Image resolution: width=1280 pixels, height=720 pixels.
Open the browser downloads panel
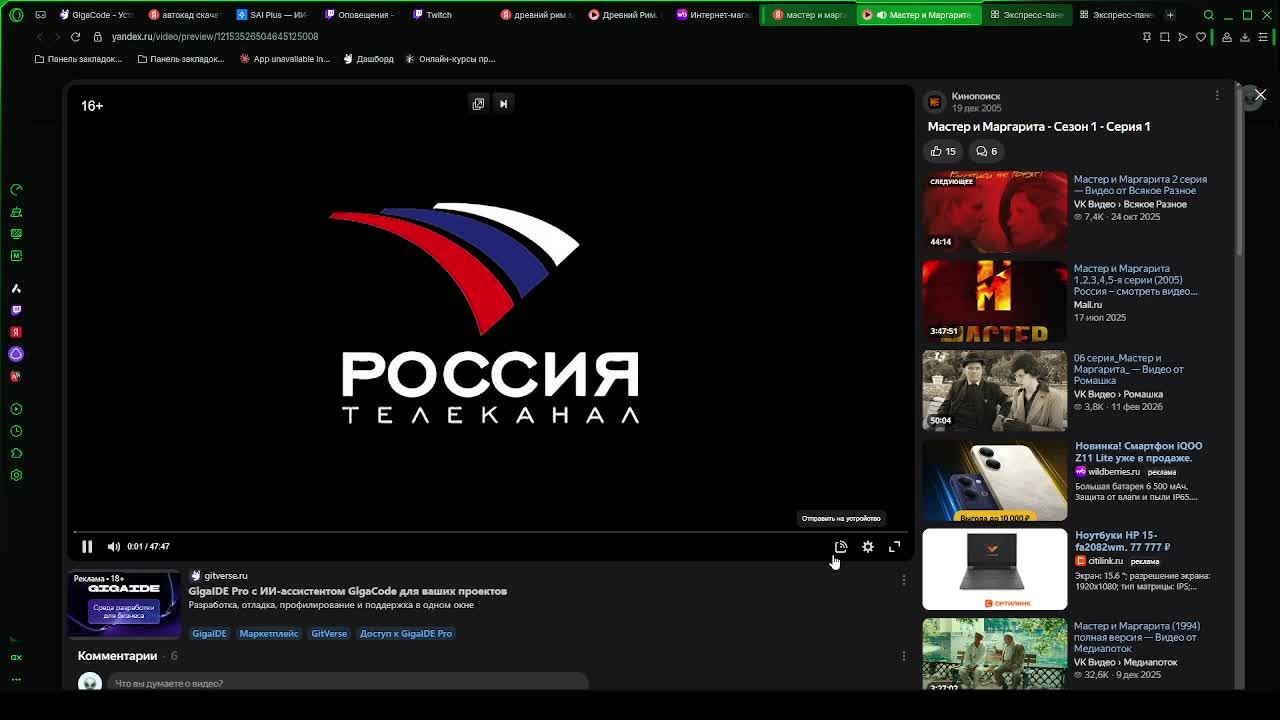(x=1245, y=37)
